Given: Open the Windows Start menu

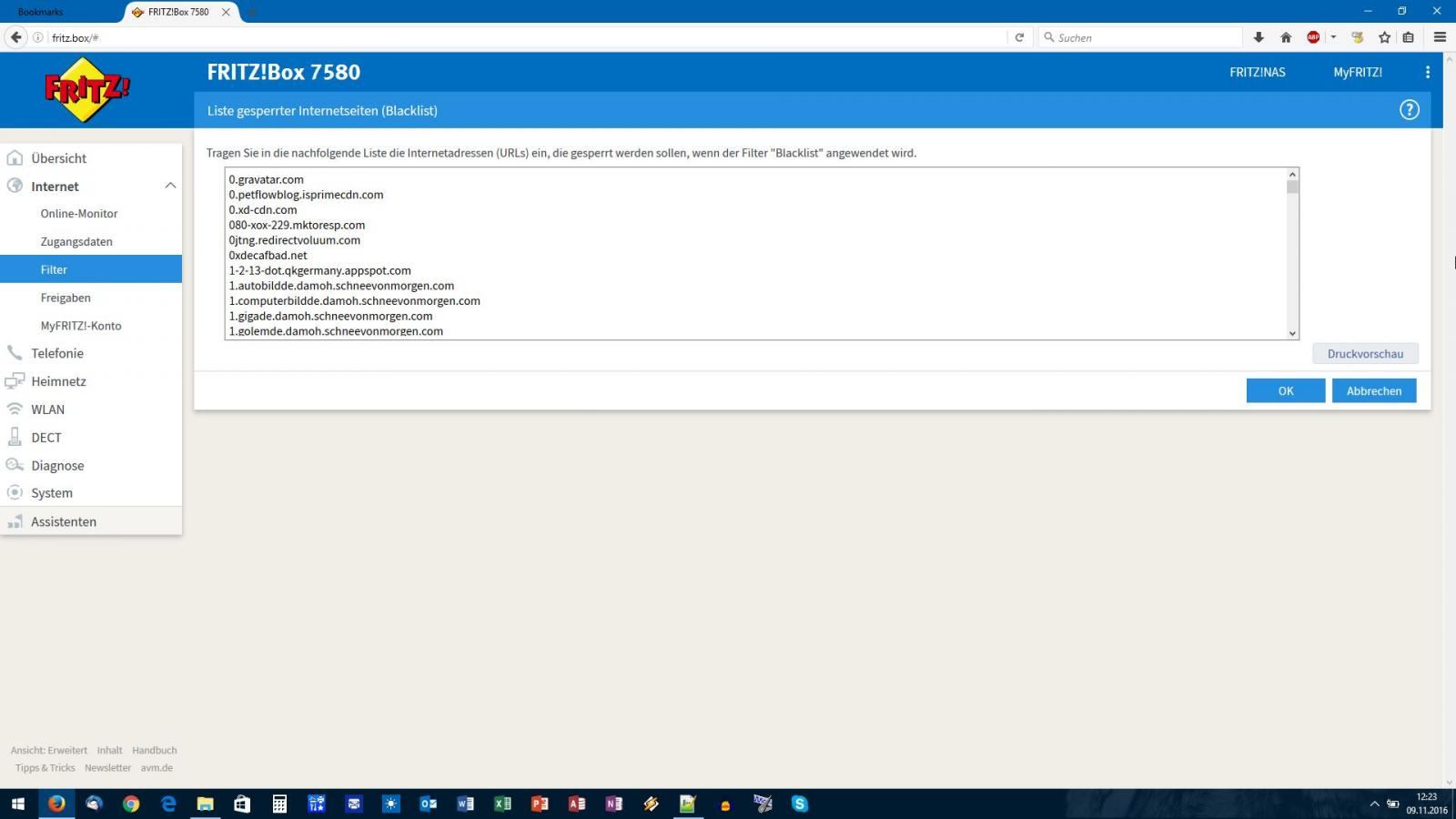Looking at the screenshot, I should tap(18, 804).
